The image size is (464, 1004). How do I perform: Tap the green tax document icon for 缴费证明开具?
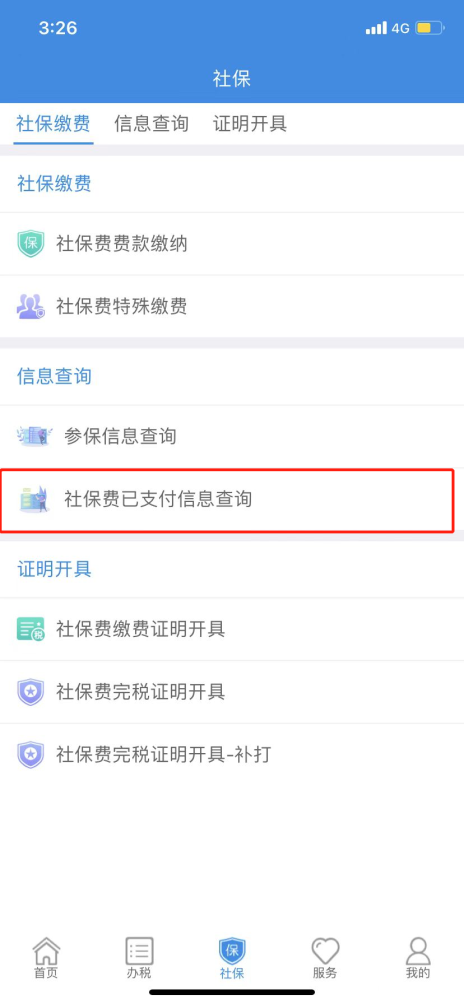coord(30,629)
